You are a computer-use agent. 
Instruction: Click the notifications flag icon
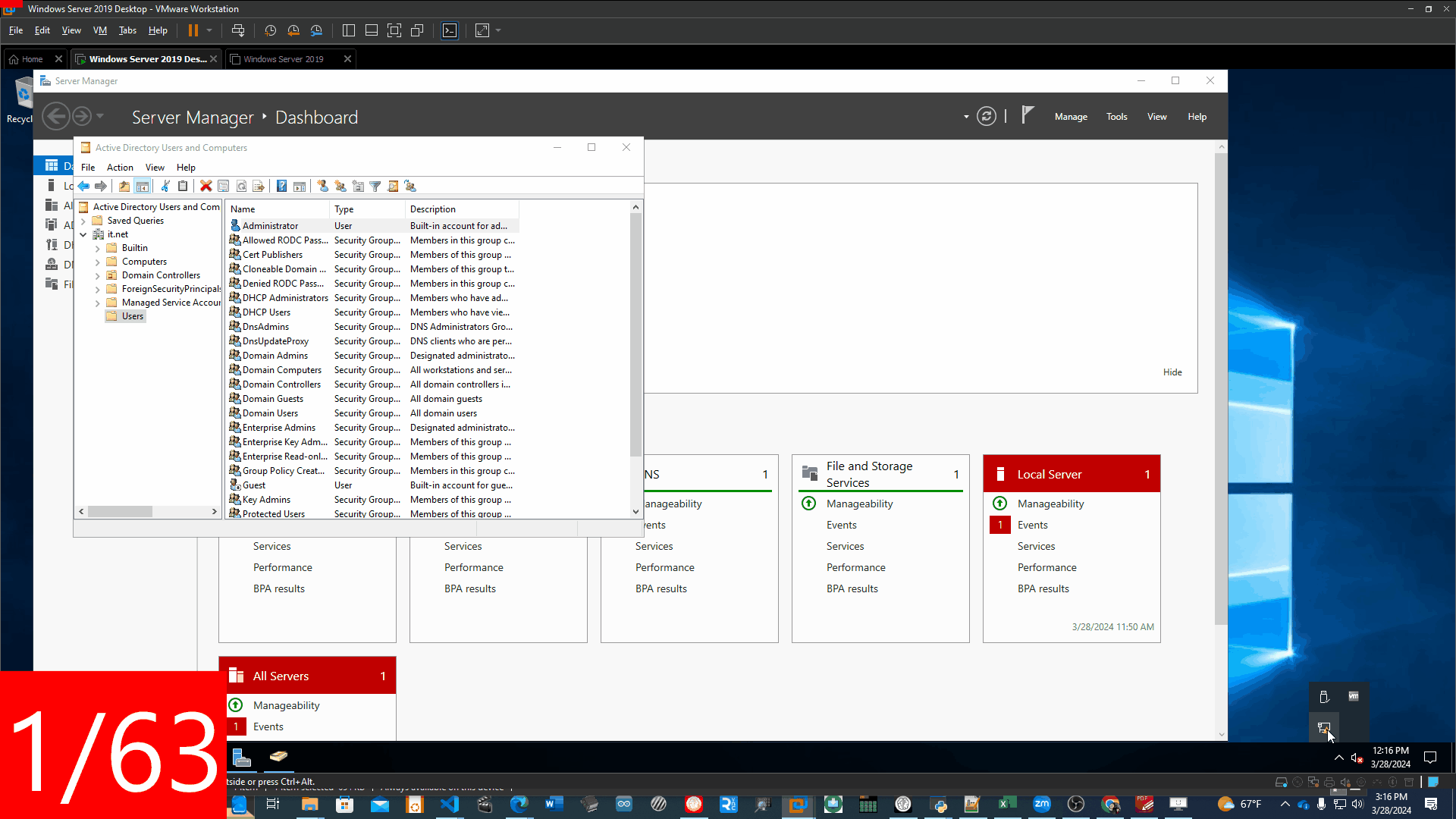coord(1028,115)
